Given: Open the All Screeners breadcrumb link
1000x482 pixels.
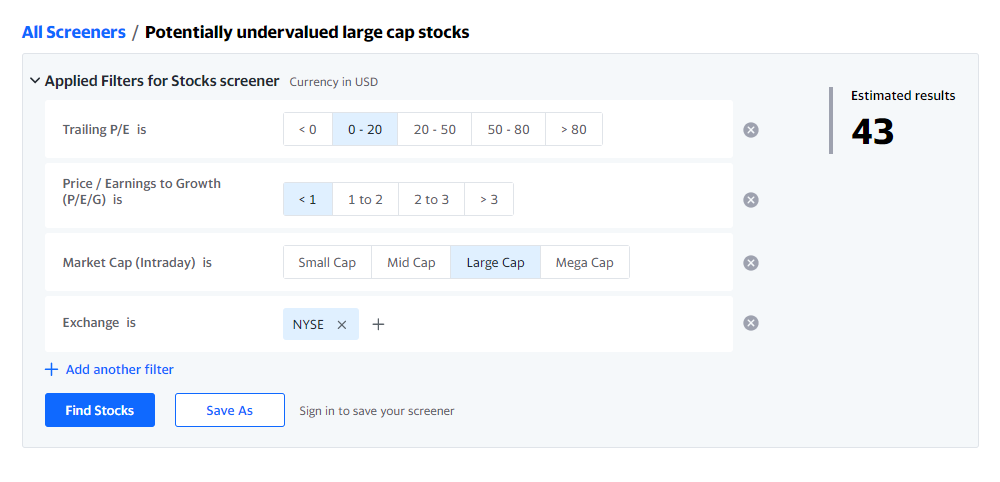Looking at the screenshot, I should (x=74, y=32).
